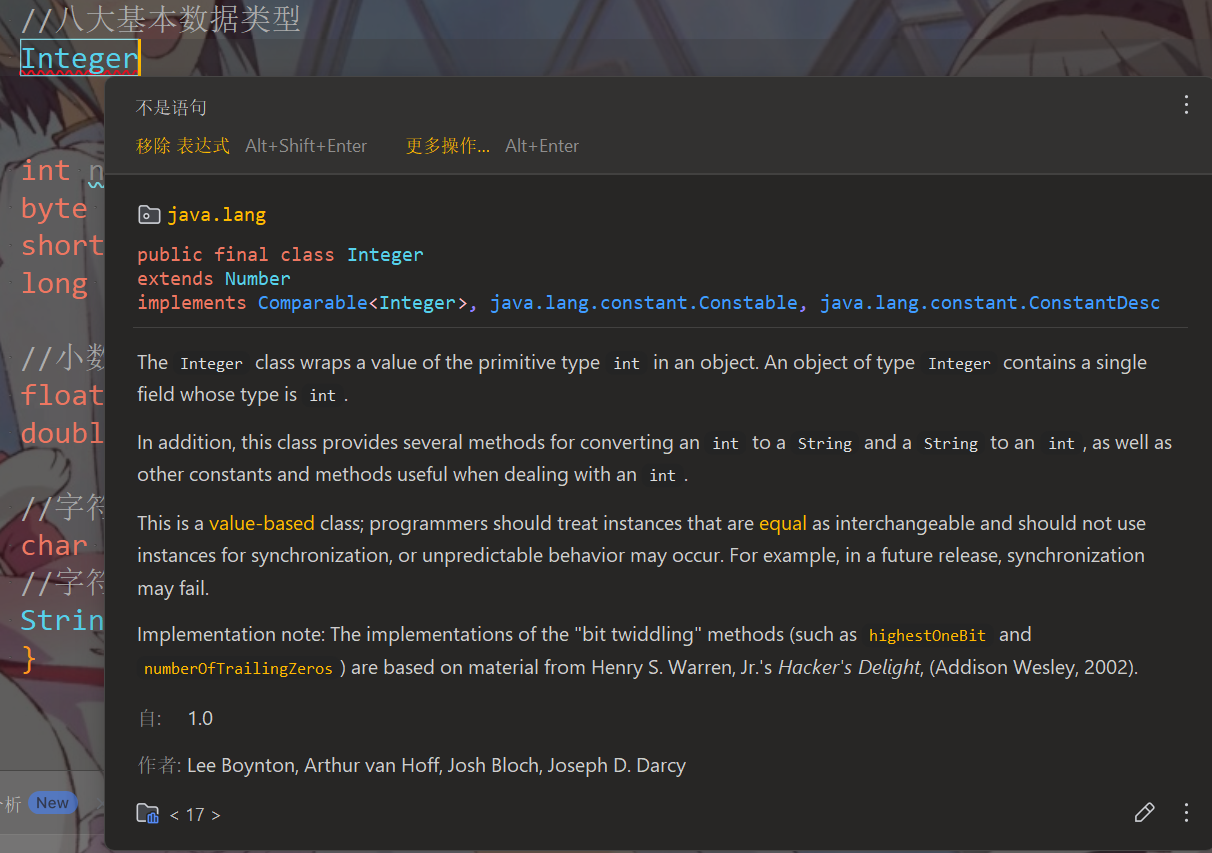
Task: Apply the 移除 表达式 quick fix
Action: point(183,146)
